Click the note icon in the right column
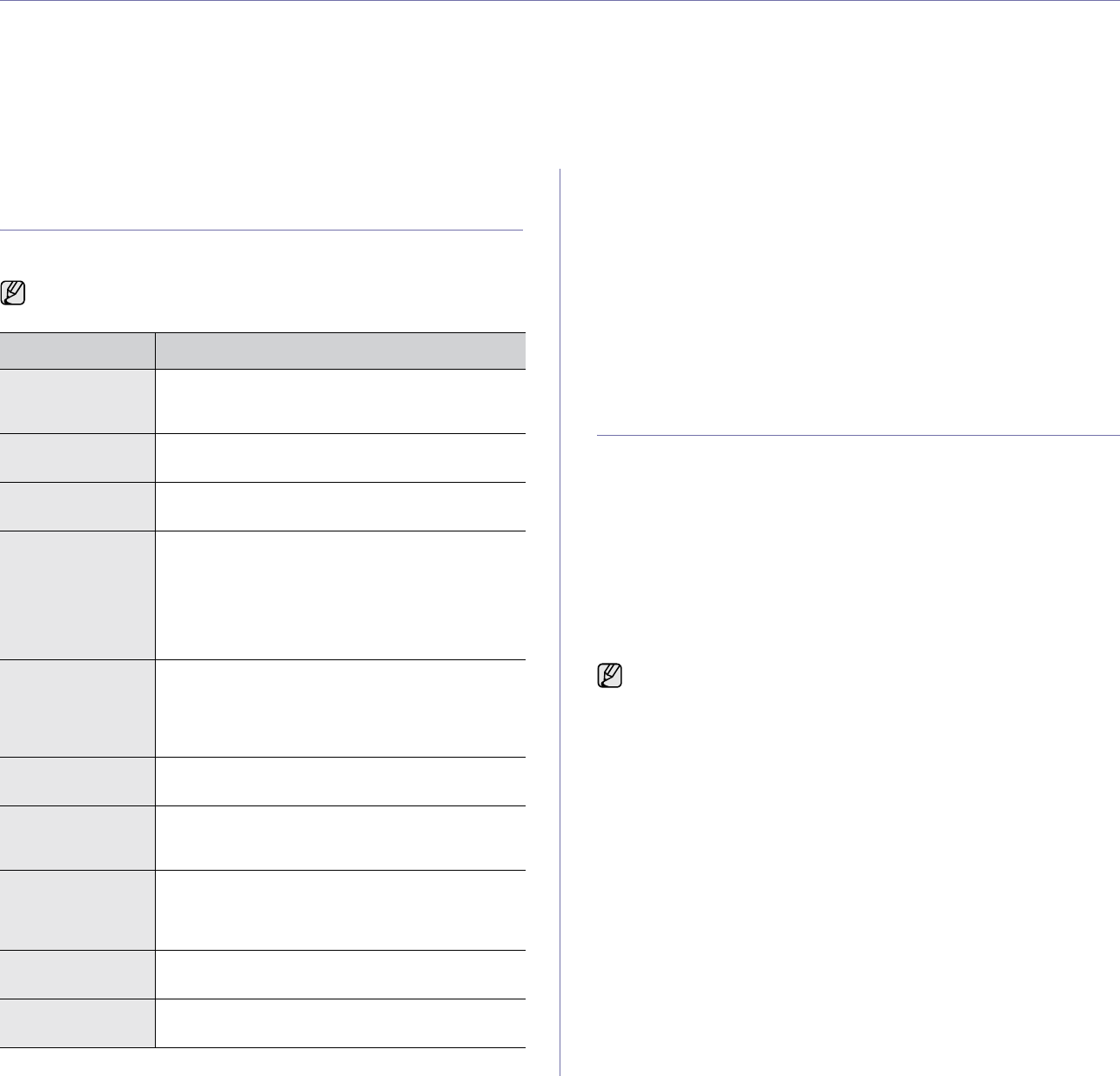 point(611,678)
